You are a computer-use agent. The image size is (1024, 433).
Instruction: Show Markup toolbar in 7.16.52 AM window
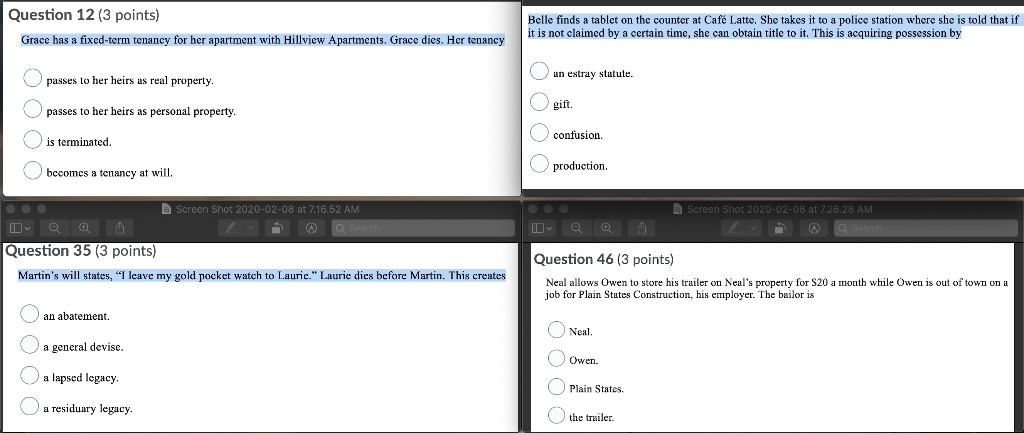[312, 228]
